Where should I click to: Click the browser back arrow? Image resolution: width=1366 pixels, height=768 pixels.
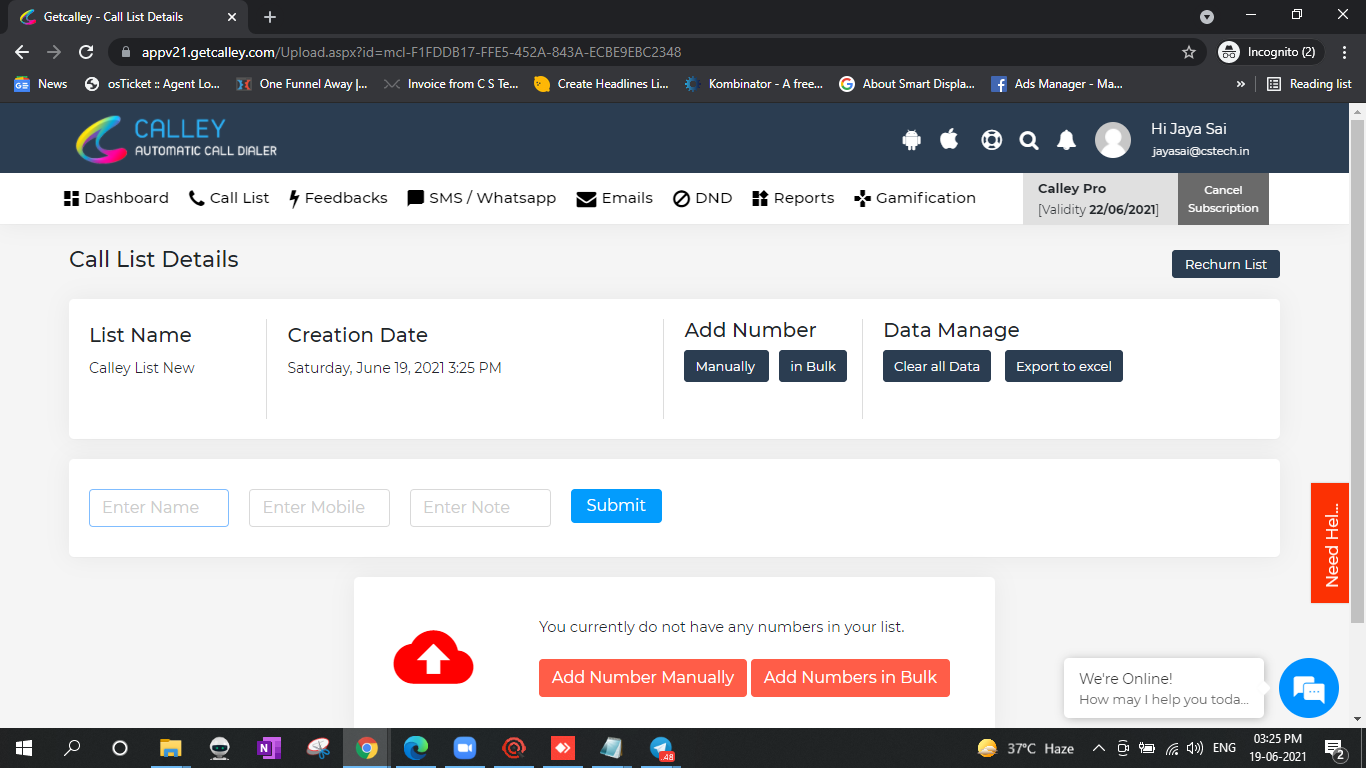coord(22,52)
